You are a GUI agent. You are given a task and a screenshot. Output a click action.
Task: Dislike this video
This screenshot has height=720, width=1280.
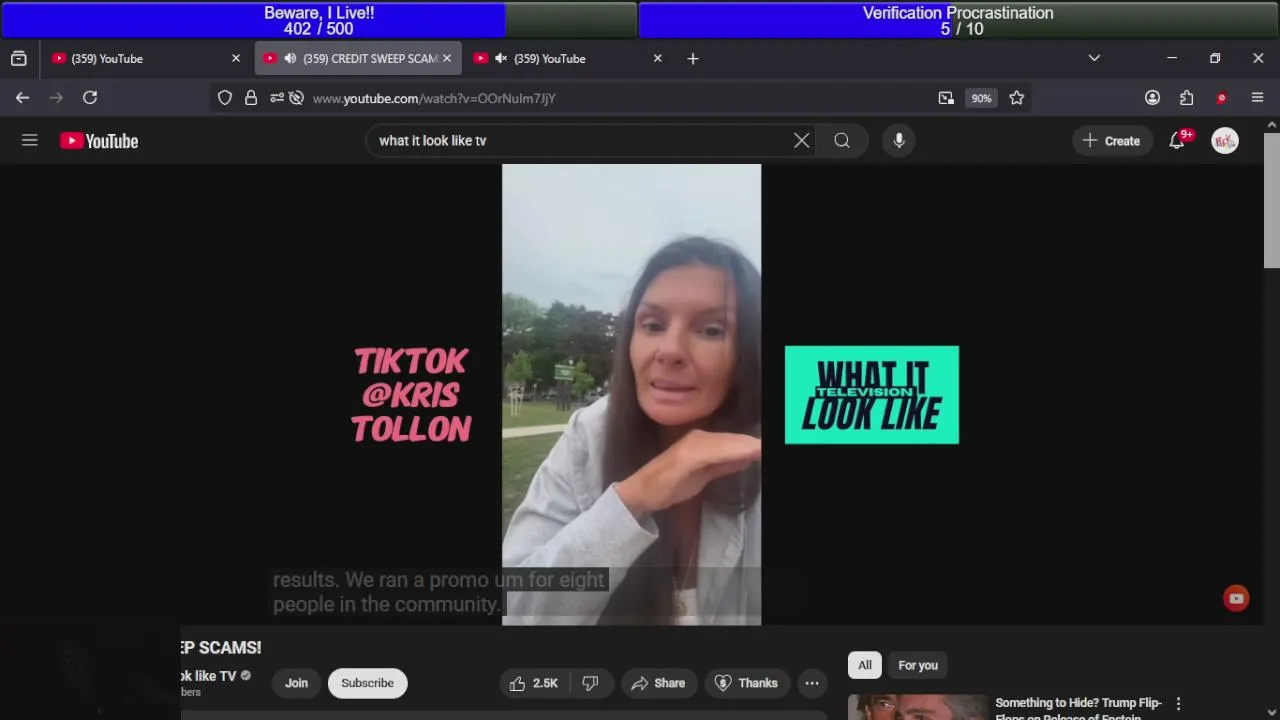591,683
